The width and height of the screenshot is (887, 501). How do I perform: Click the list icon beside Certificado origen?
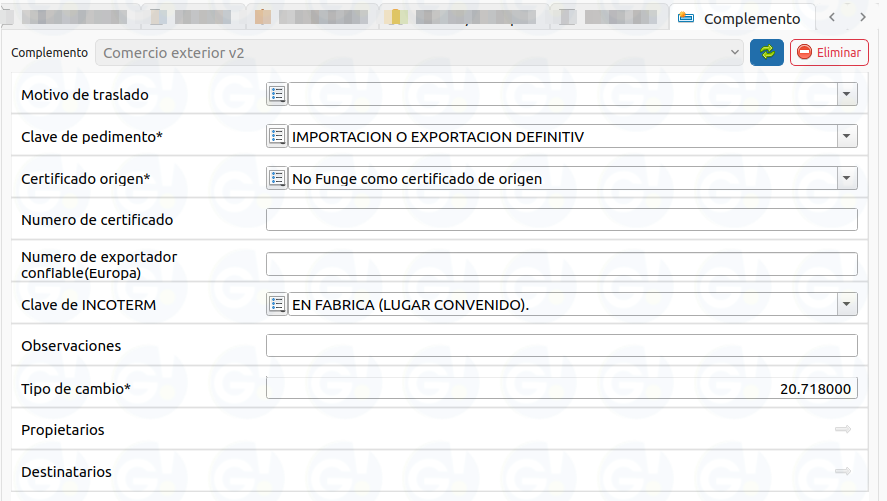[277, 178]
